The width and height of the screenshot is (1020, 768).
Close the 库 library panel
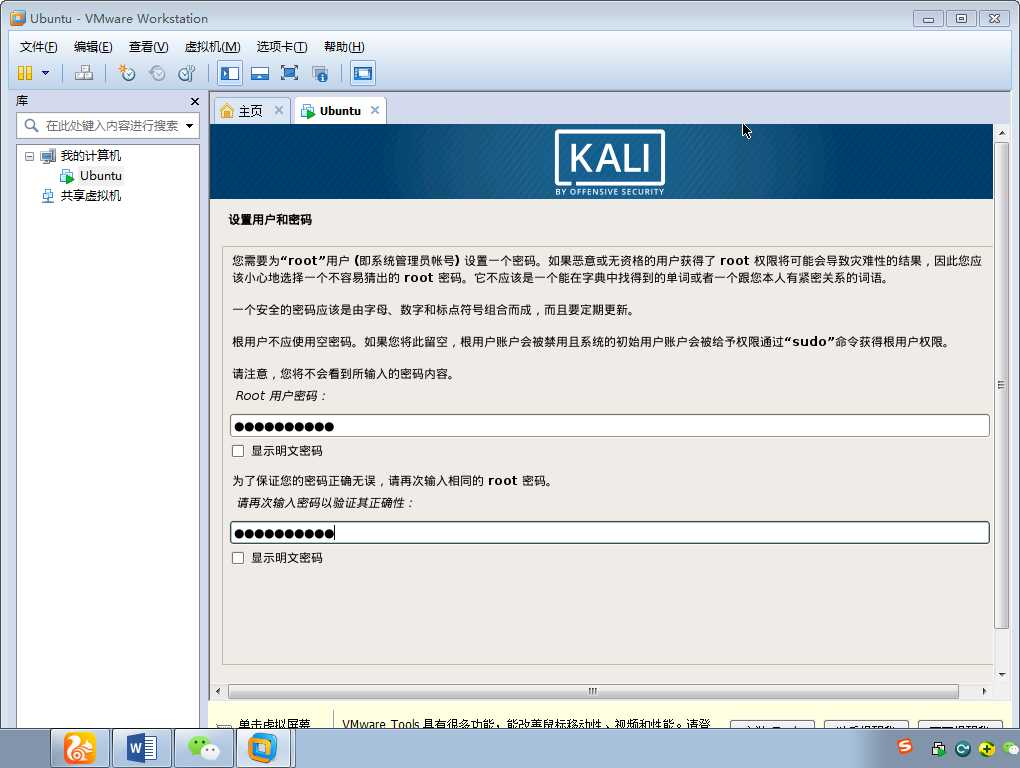pyautogui.click(x=195, y=101)
